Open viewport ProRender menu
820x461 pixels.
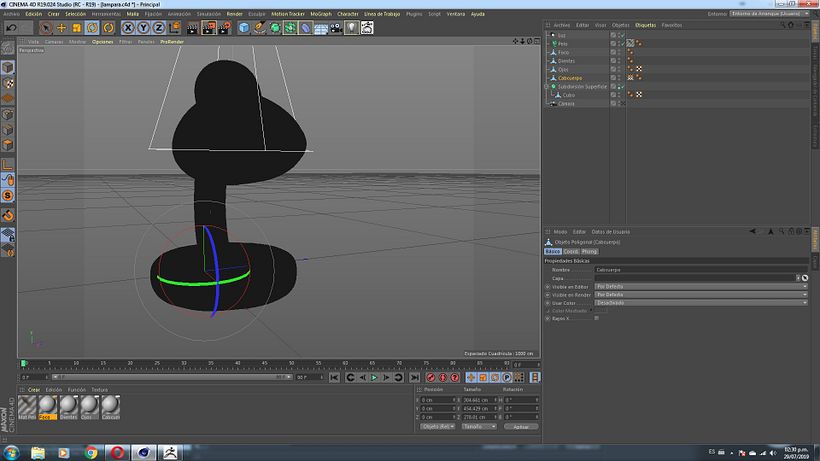pyautogui.click(x=172, y=42)
